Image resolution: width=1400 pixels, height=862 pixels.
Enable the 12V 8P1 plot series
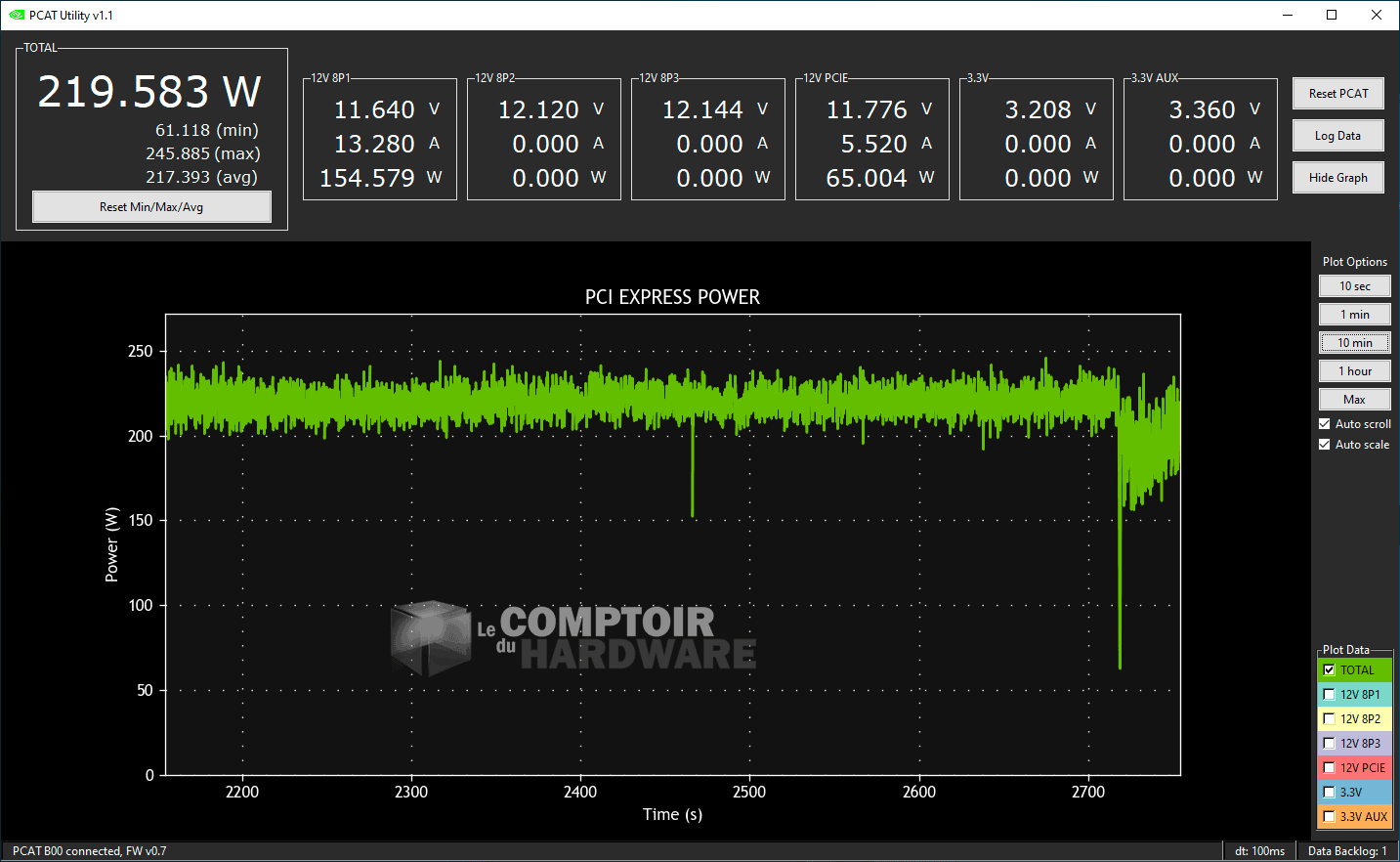click(1329, 695)
